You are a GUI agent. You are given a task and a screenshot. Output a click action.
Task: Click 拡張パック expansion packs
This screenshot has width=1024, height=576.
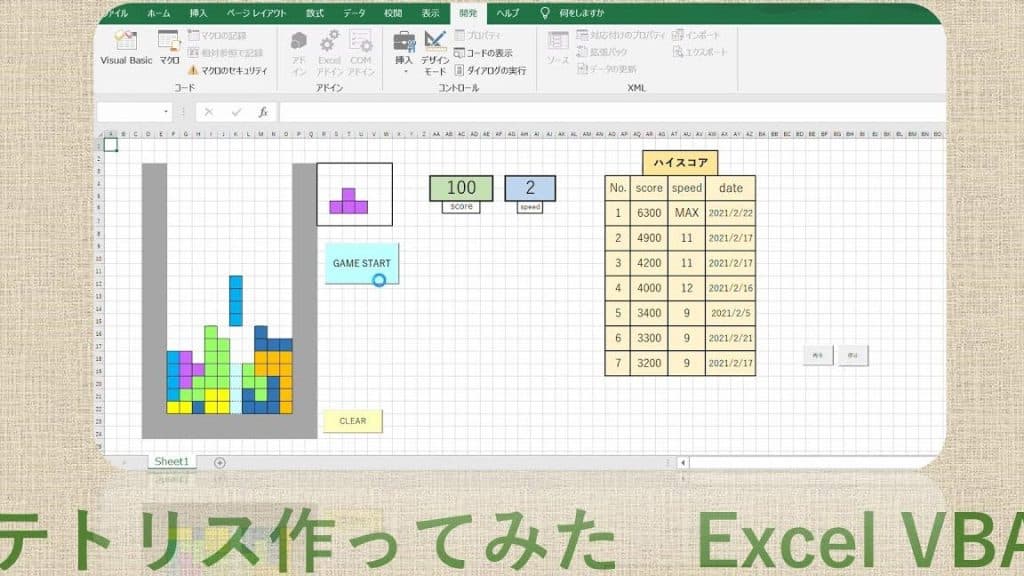click(x=601, y=52)
